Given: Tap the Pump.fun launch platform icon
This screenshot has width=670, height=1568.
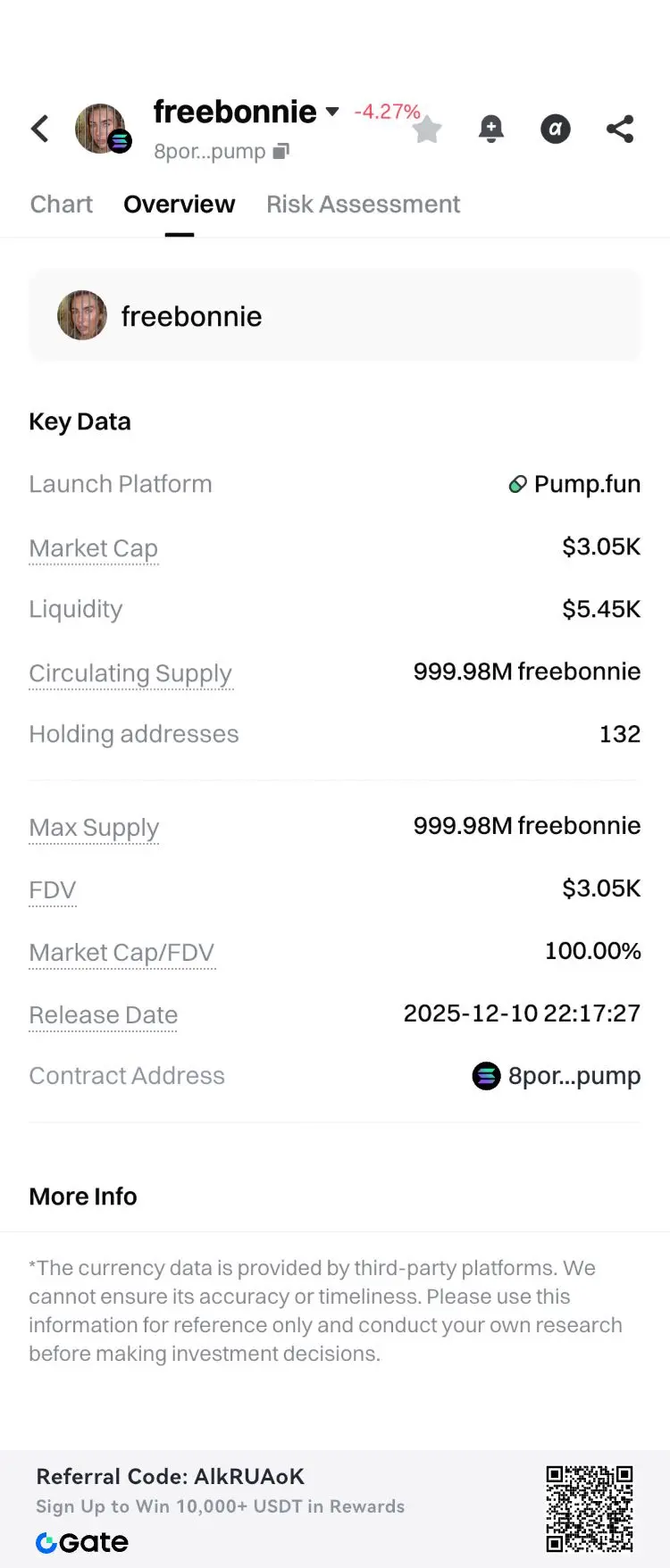Looking at the screenshot, I should pos(517,485).
